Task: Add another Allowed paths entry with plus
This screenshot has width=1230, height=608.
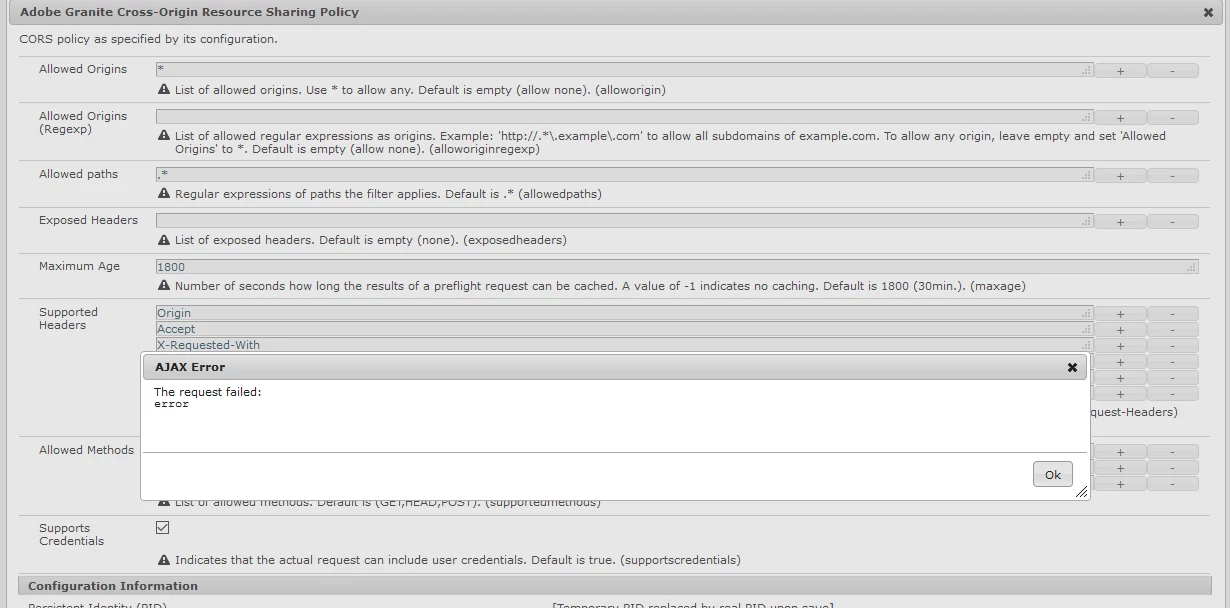Action: [x=1120, y=176]
